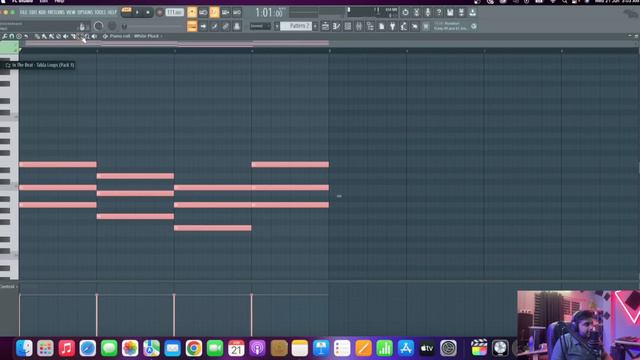Viewport: 640px width, 360px height.
Task: Toggle the metronome
Action: [x=192, y=12]
